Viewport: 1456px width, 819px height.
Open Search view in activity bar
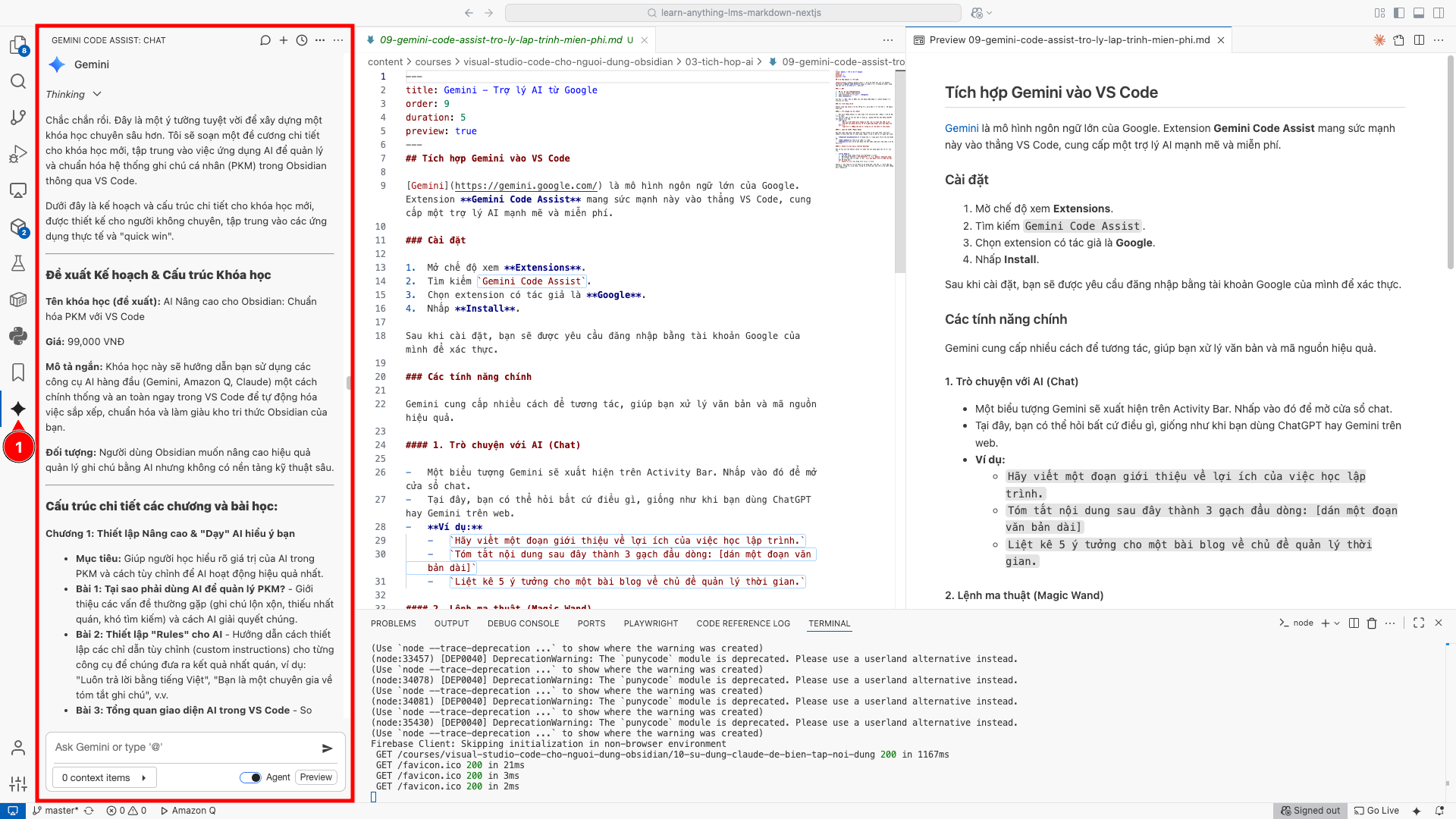click(18, 81)
